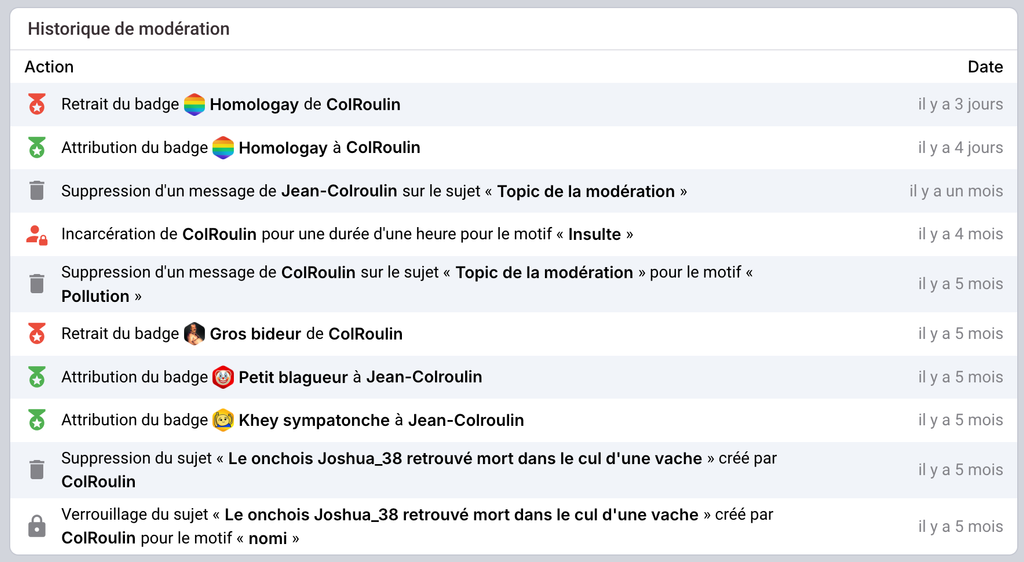Click the Khey sympatonche badge emoji image

click(223, 420)
